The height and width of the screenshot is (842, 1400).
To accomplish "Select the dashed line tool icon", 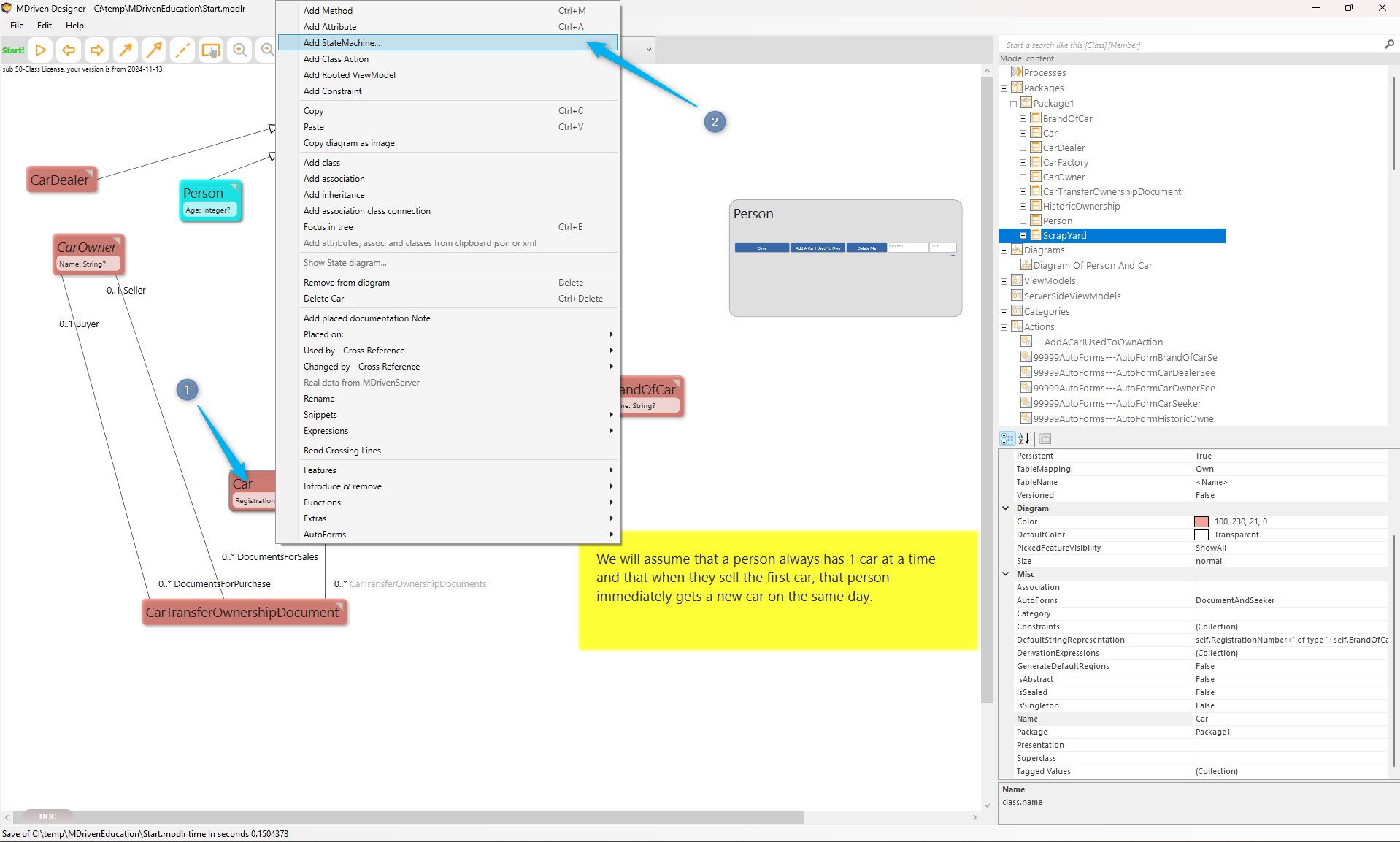I will 182,50.
